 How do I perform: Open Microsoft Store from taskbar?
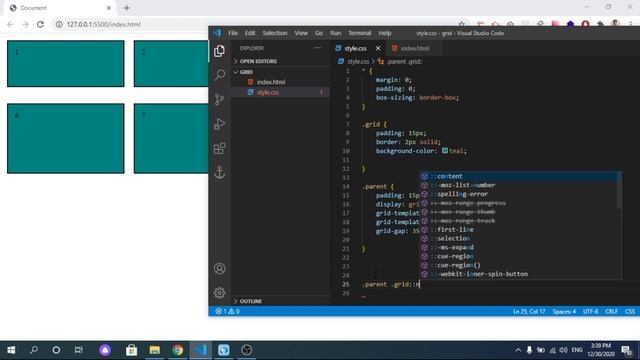(x=131, y=350)
